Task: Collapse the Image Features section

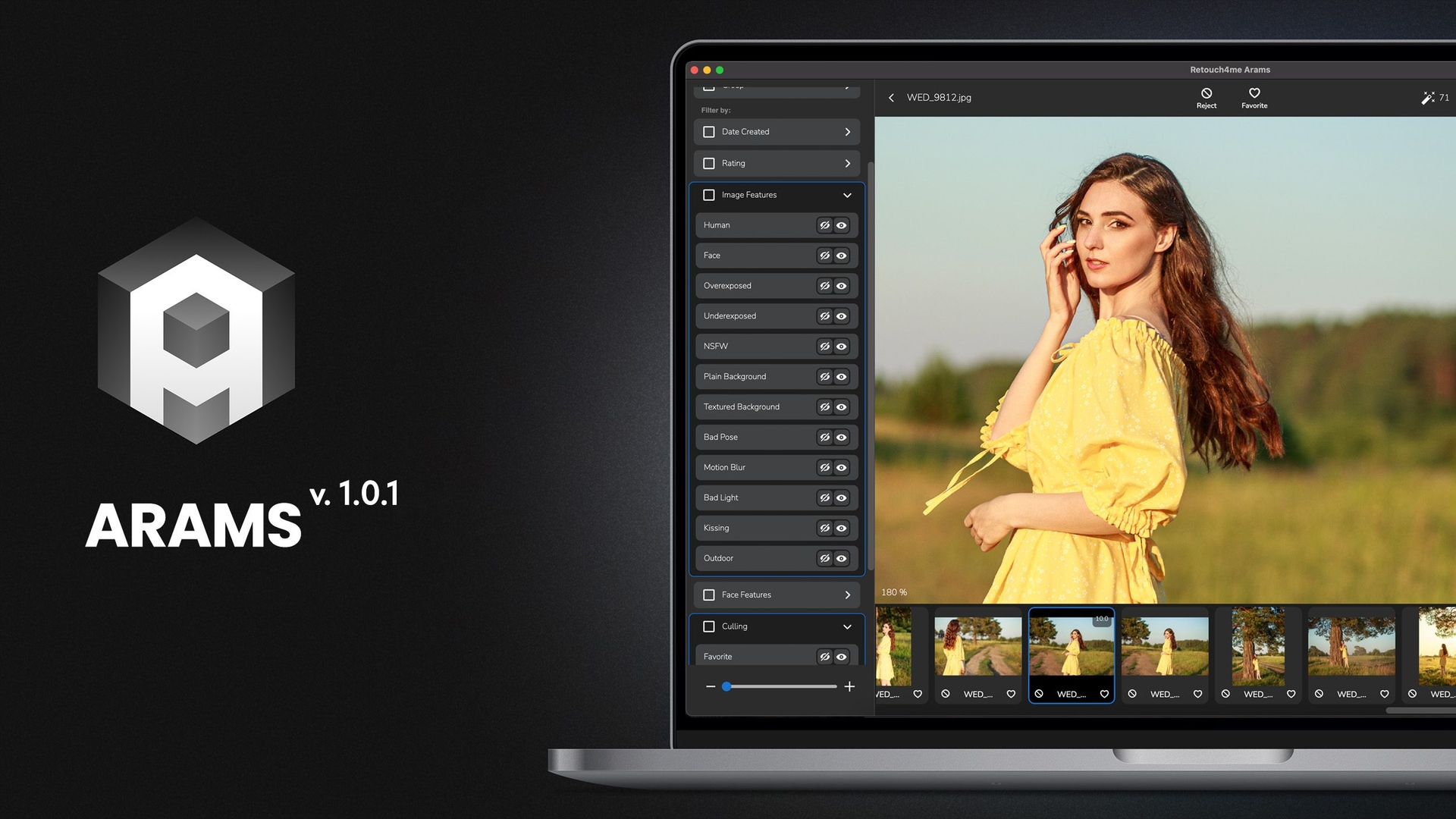Action: [x=848, y=195]
